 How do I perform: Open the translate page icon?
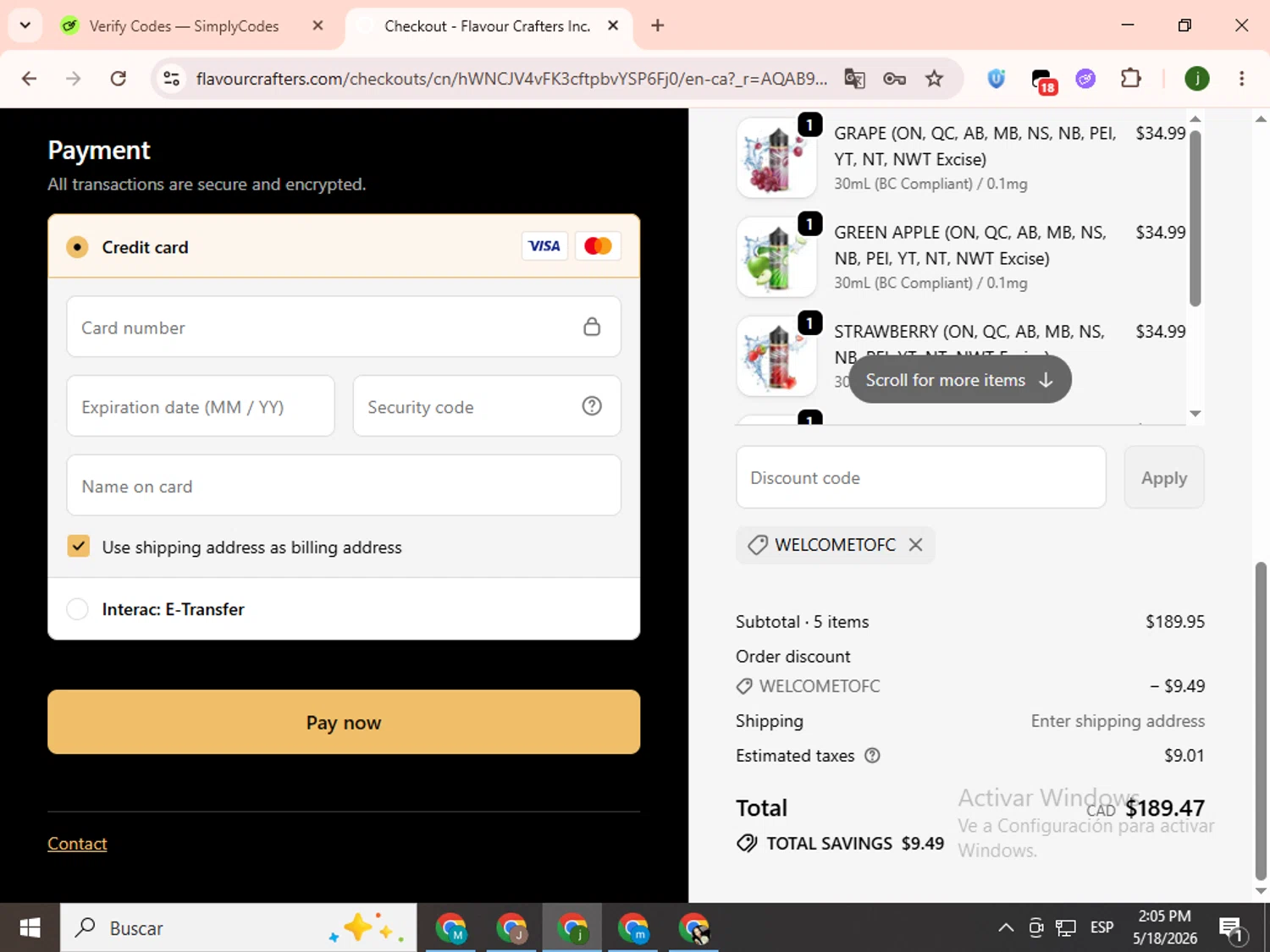[x=854, y=79]
